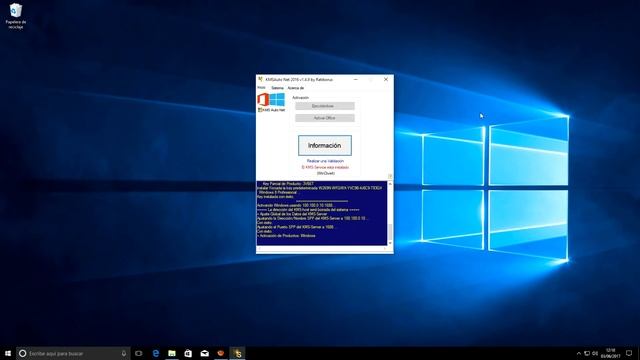The image size is (640, 360).
Task: Click the network icon in system tray
Action: (587, 353)
